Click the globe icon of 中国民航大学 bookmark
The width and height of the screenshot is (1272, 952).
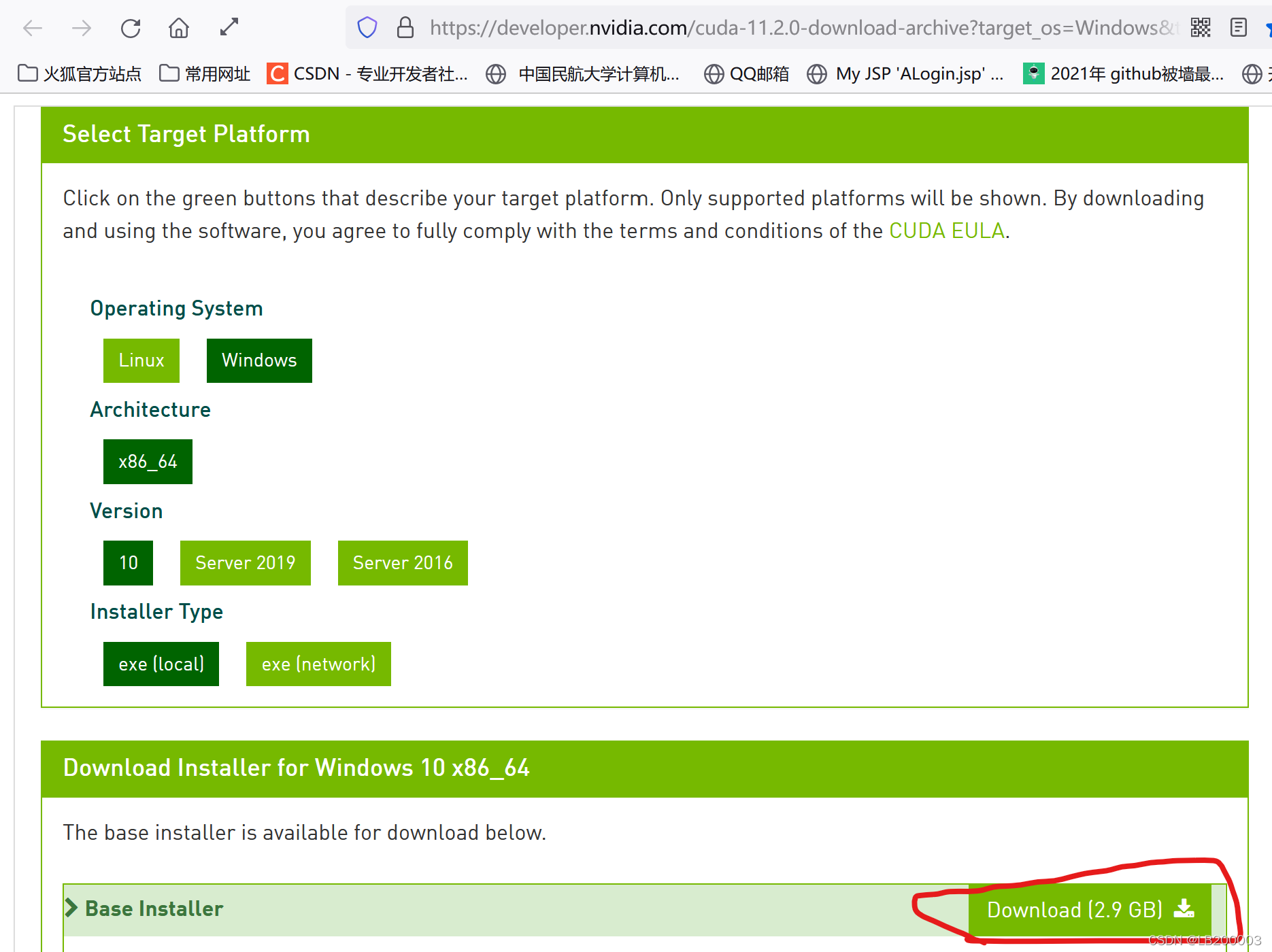point(496,73)
